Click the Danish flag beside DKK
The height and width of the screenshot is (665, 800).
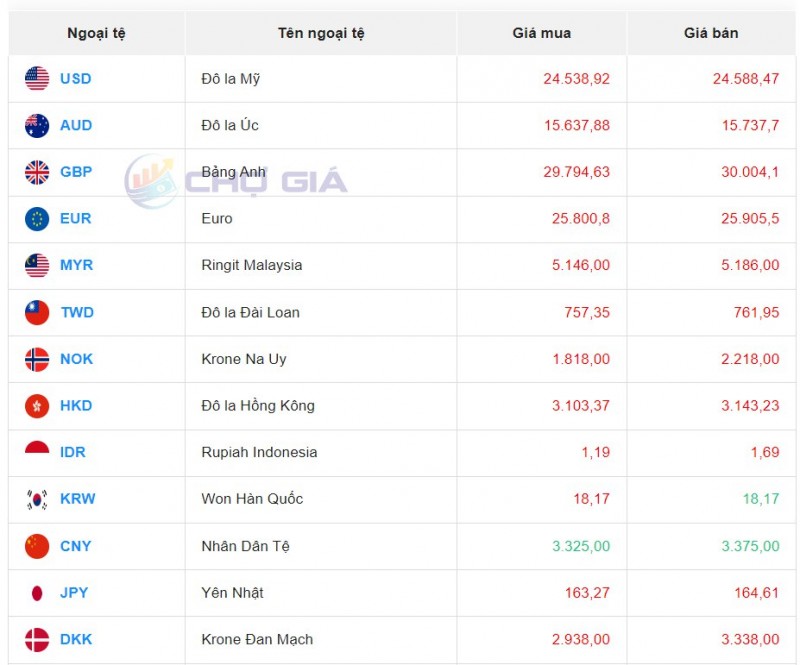(37, 639)
